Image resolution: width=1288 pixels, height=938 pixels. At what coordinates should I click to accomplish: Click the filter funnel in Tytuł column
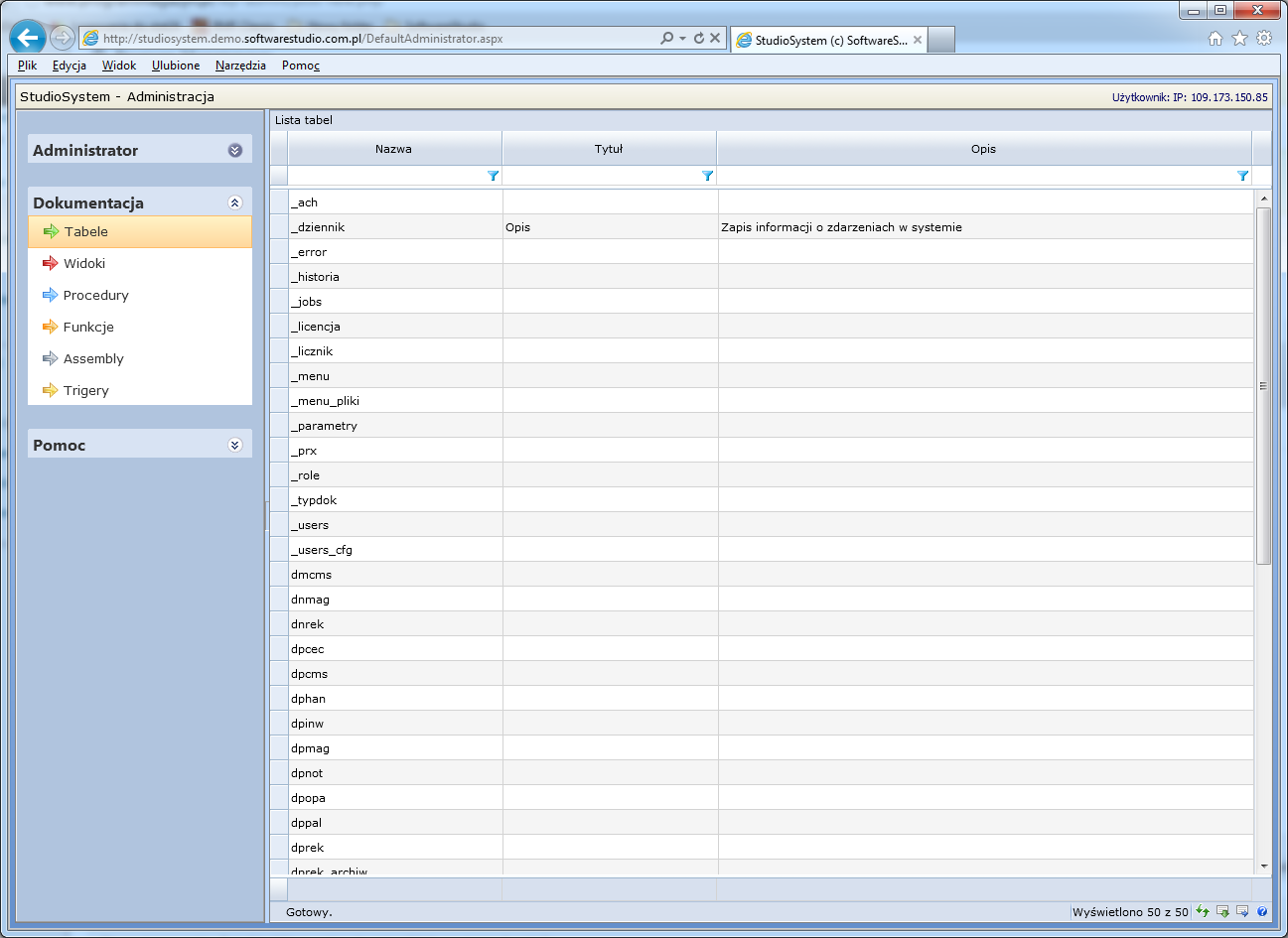tap(707, 176)
